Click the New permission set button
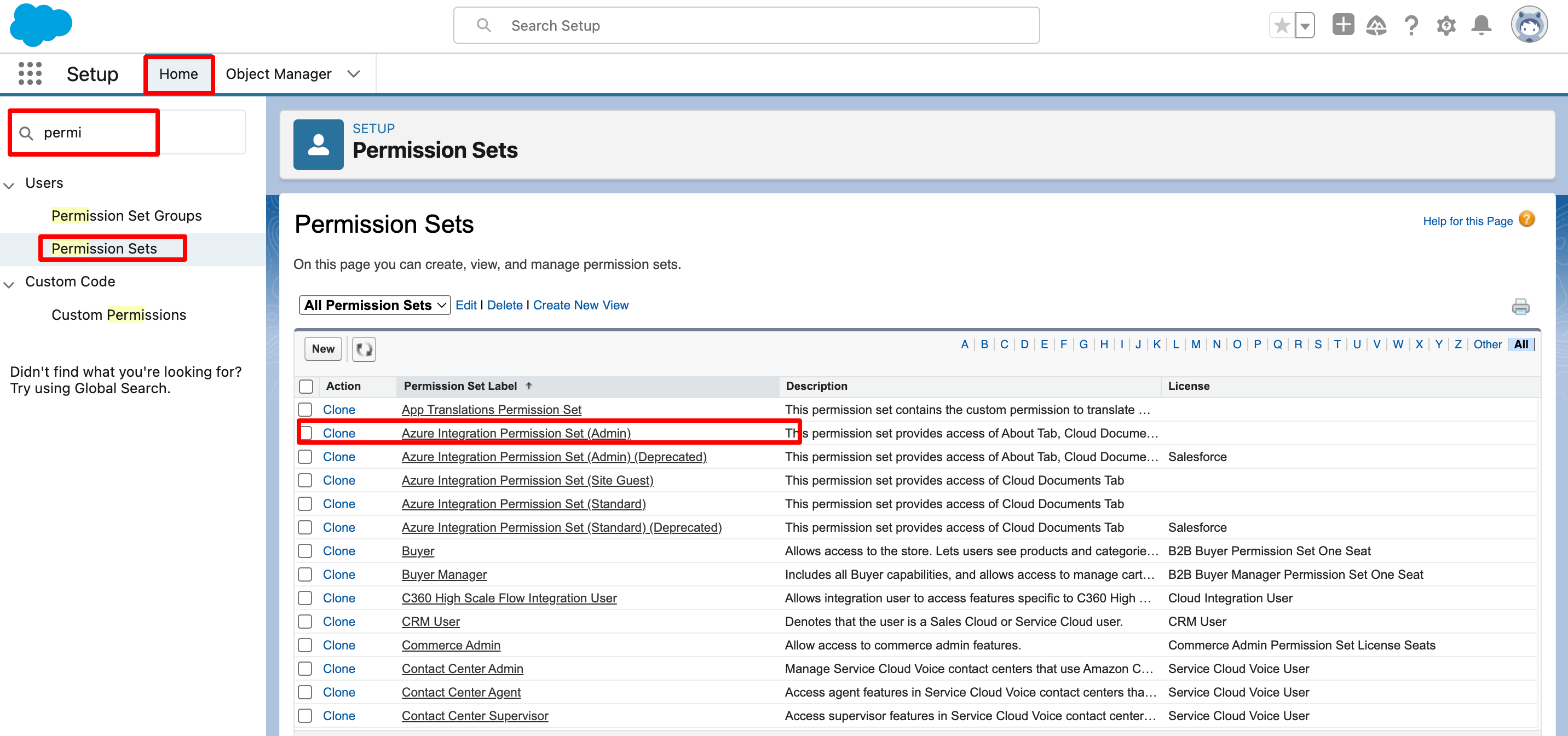The height and width of the screenshot is (736, 1568). [323, 349]
